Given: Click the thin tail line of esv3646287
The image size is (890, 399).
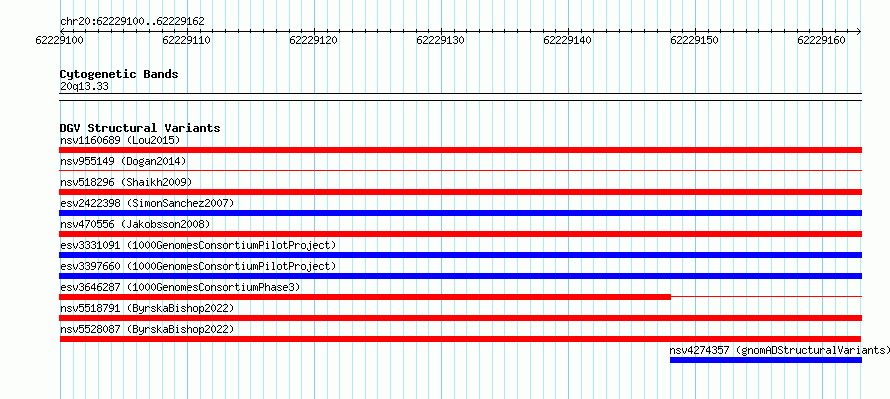Looking at the screenshot, I should tap(766, 296).
